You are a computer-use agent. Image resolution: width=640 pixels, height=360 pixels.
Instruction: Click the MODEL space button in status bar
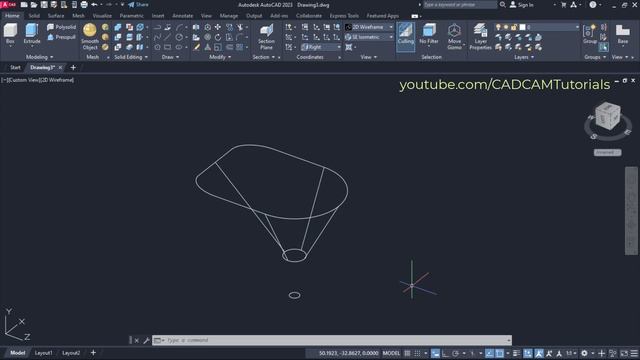[x=391, y=353]
